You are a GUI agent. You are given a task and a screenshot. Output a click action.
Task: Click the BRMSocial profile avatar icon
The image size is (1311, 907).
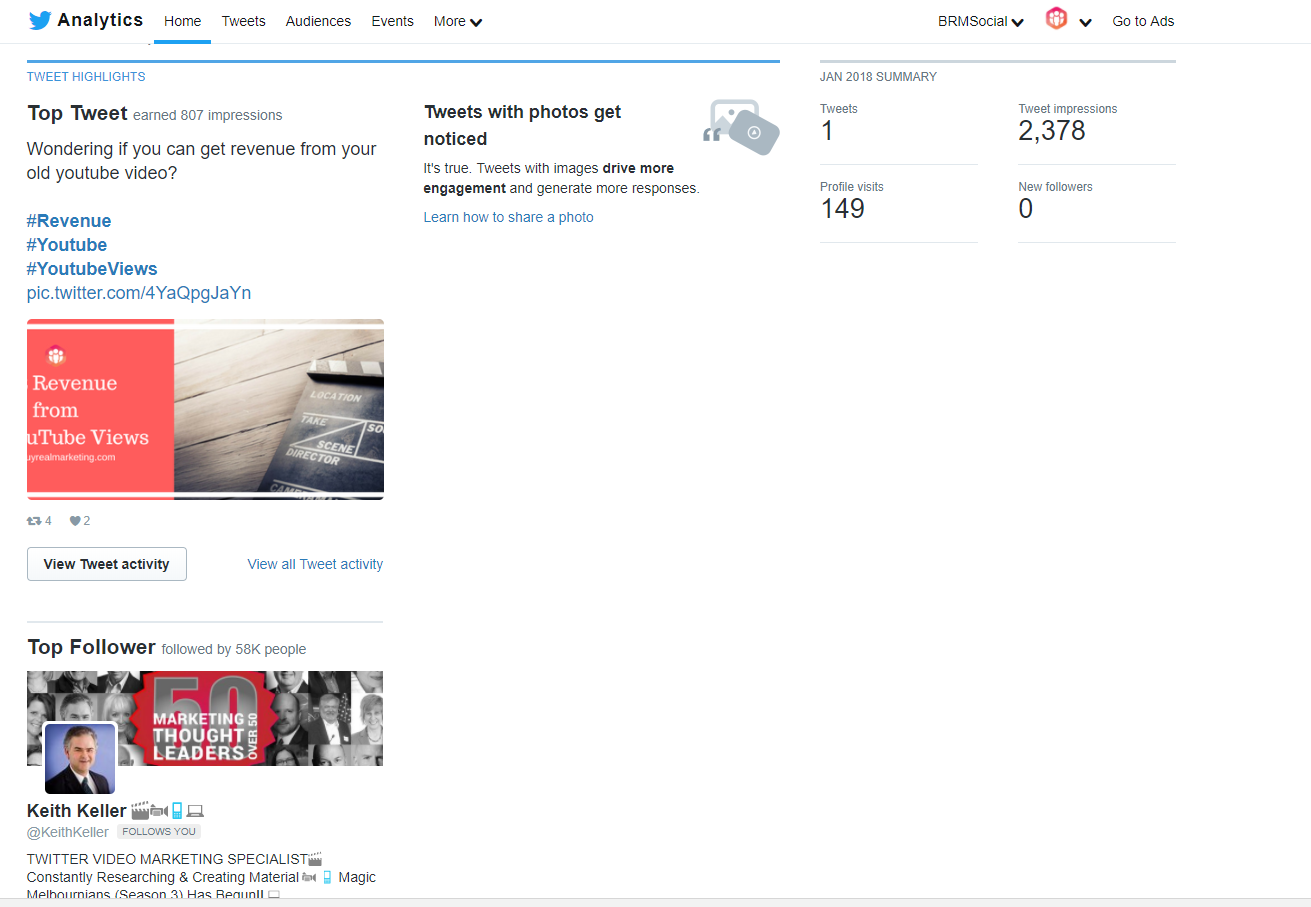1056,19
